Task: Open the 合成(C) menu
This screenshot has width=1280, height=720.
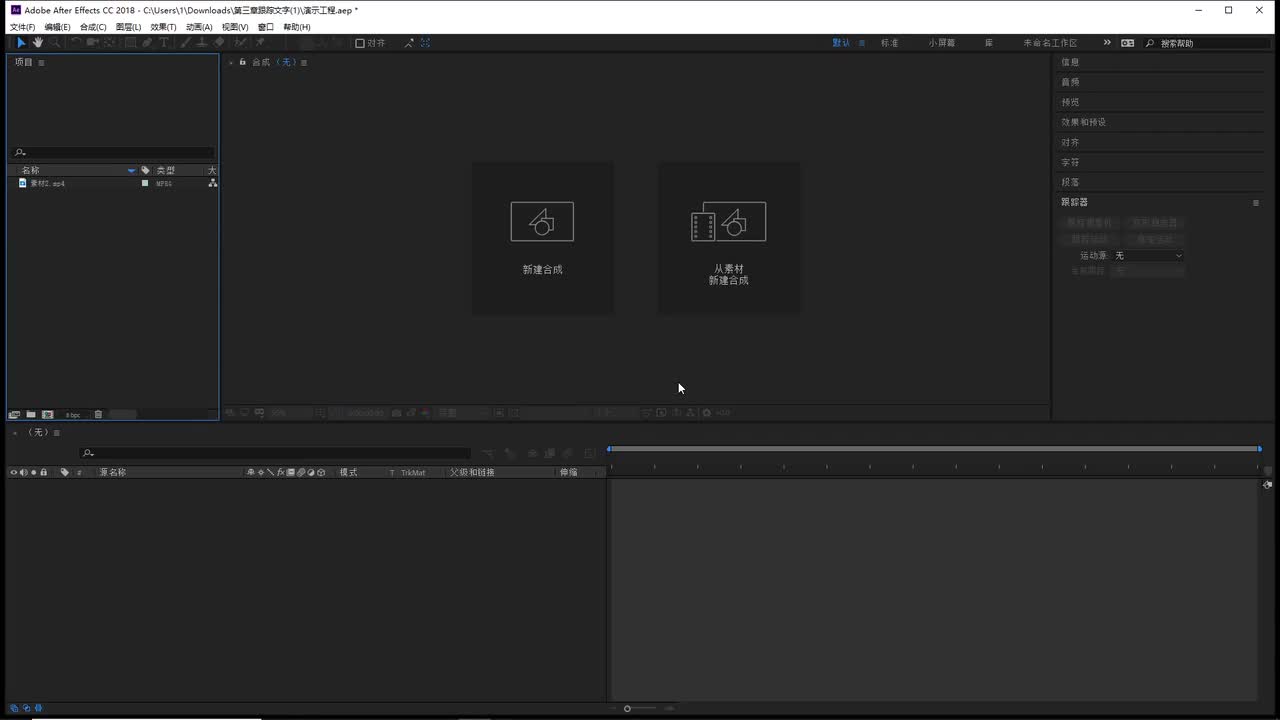Action: [x=93, y=27]
